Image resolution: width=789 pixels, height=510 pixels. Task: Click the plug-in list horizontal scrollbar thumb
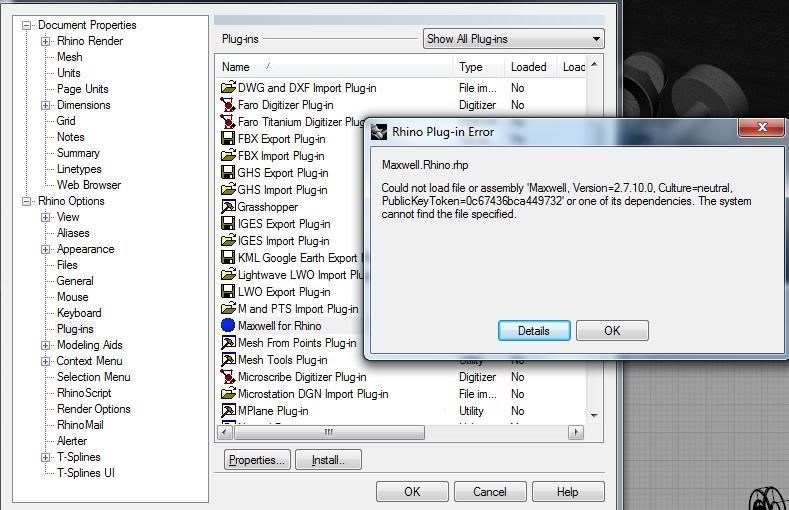point(329,432)
